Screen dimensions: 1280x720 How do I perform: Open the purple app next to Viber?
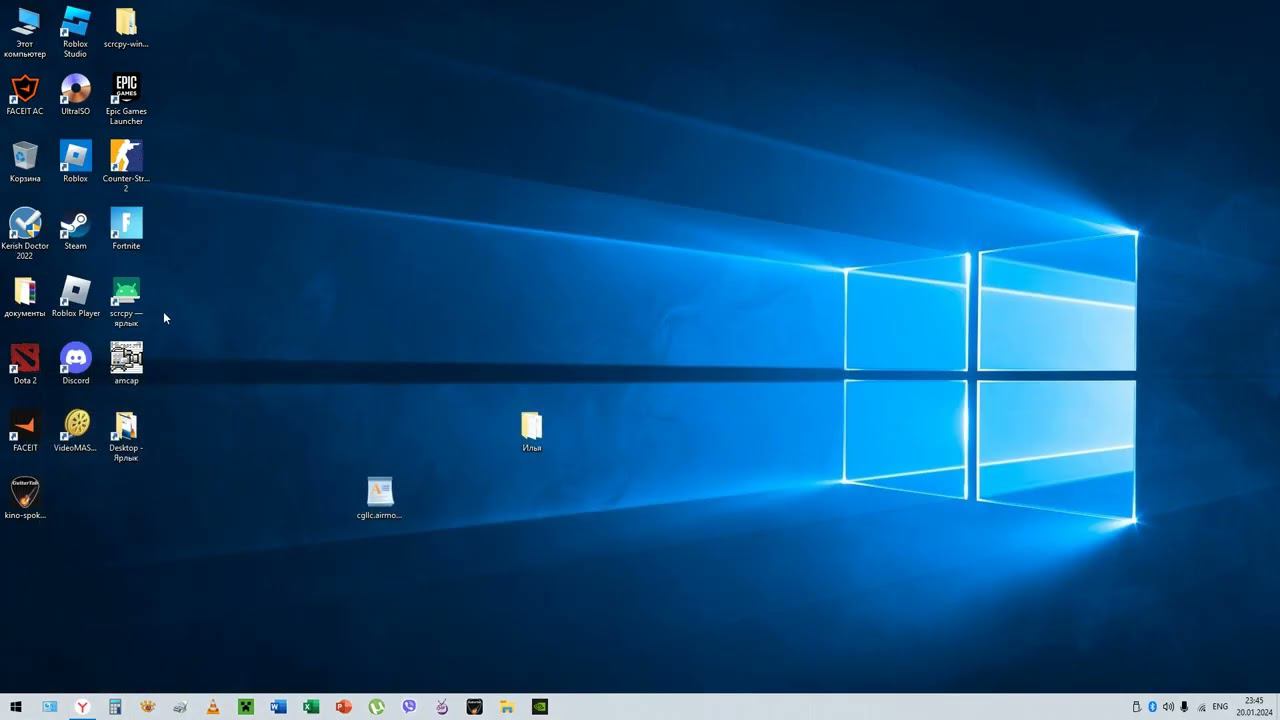click(x=442, y=707)
